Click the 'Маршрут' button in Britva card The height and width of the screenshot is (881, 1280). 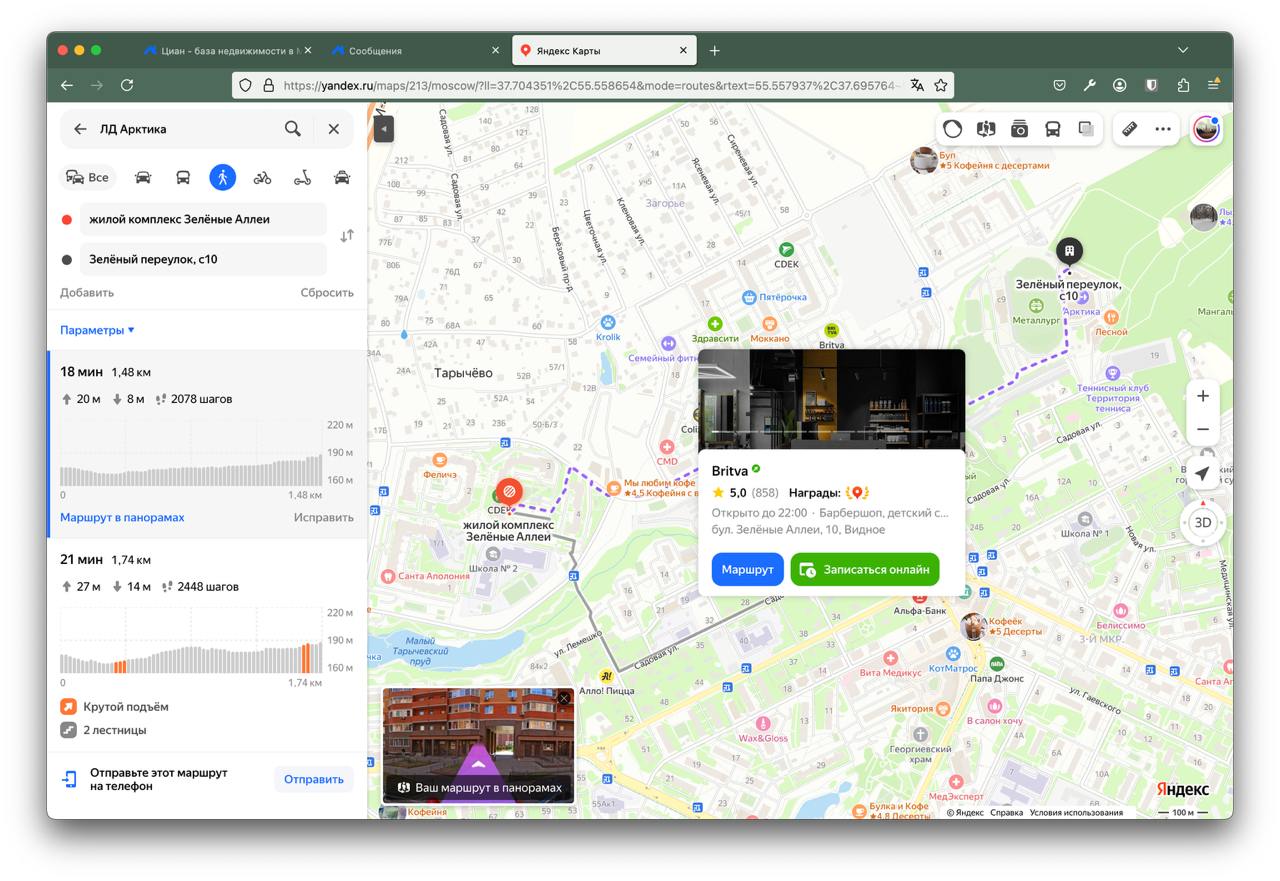click(x=748, y=569)
